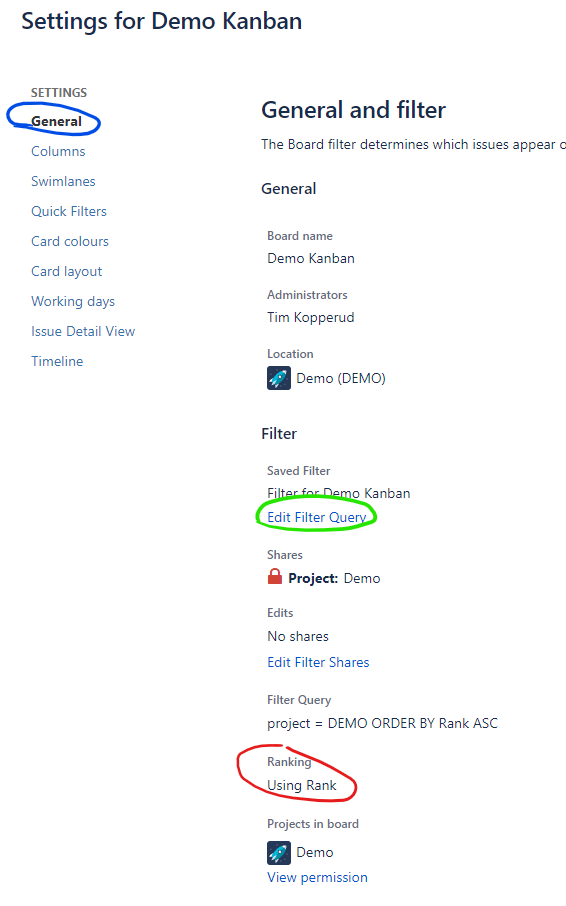Click the red lock icon under Shares
This screenshot has width=566, height=906.
[x=275, y=577]
